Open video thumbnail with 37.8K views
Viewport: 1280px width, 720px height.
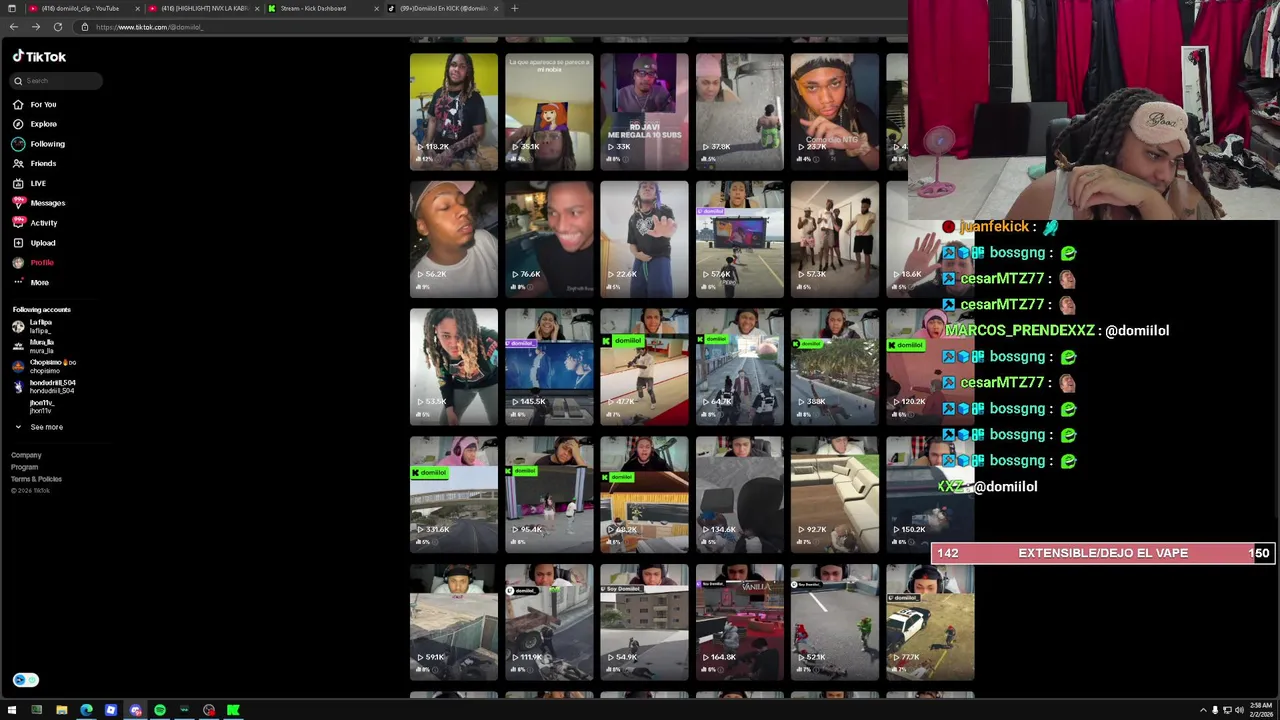tap(740, 111)
